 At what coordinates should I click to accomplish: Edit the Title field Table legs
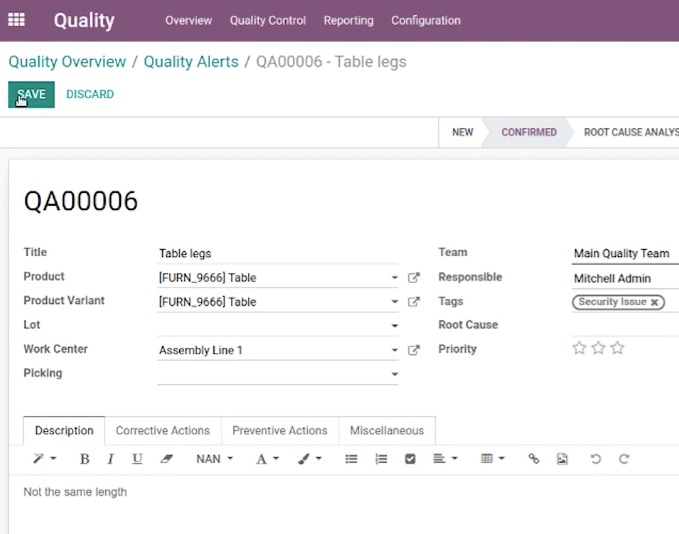click(x=278, y=253)
